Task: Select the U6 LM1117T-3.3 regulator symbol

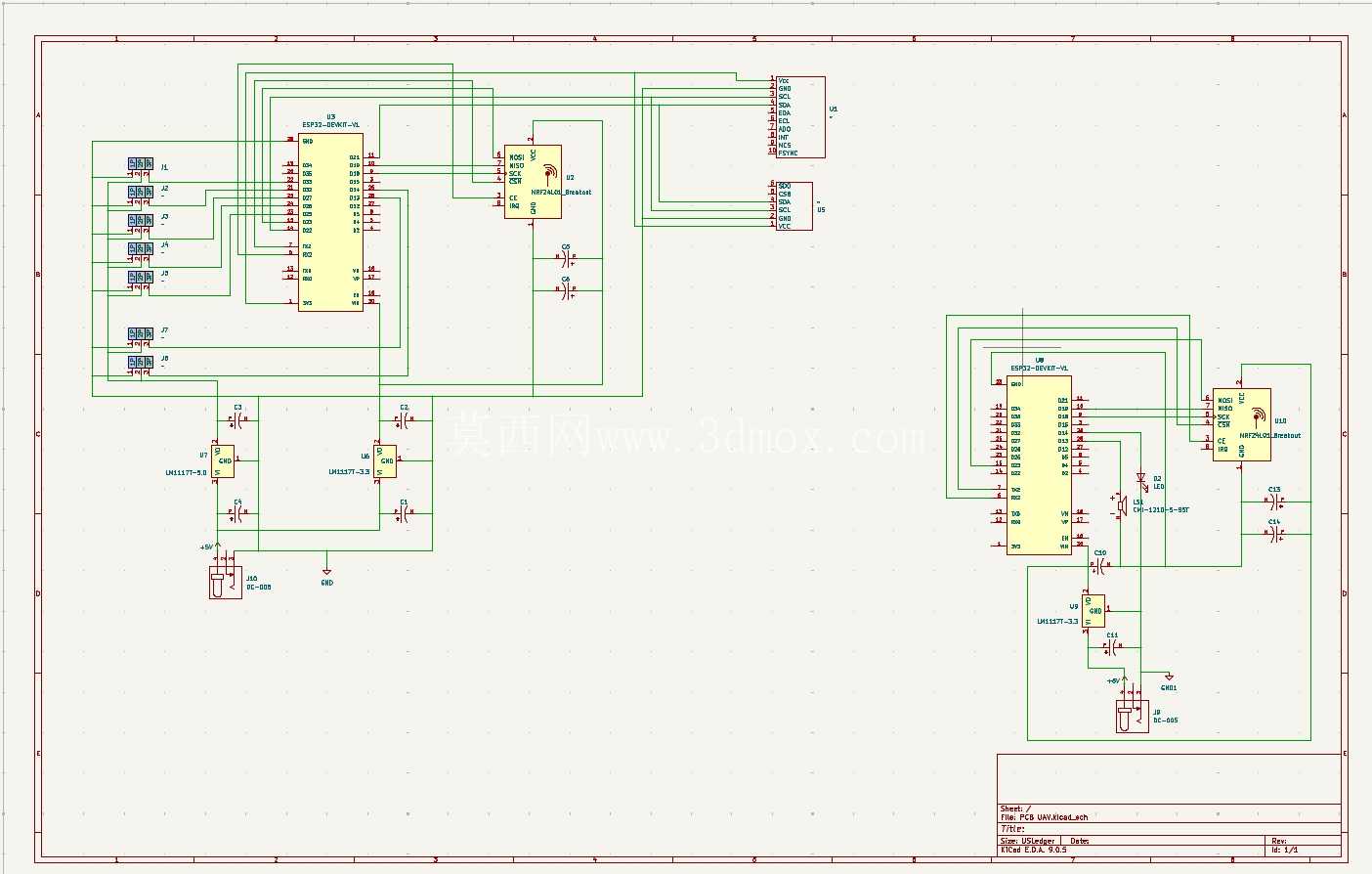Action: pyautogui.click(x=387, y=460)
